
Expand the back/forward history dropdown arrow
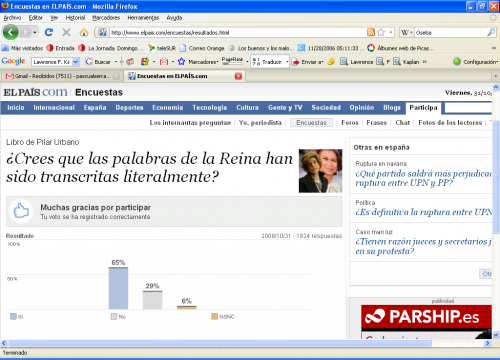(35, 32)
